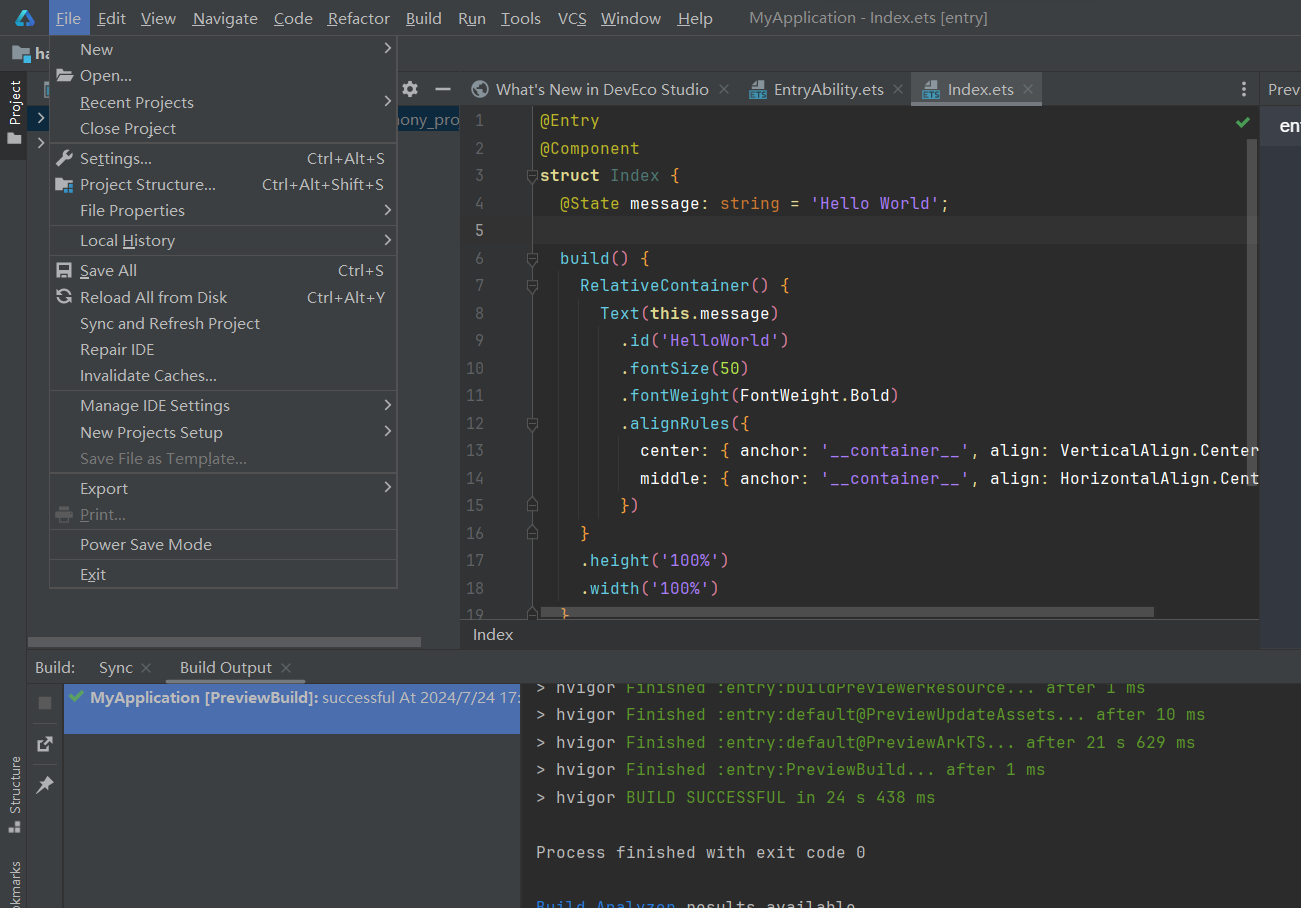Click the stop build square icon
This screenshot has width=1301, height=908.
click(45, 703)
